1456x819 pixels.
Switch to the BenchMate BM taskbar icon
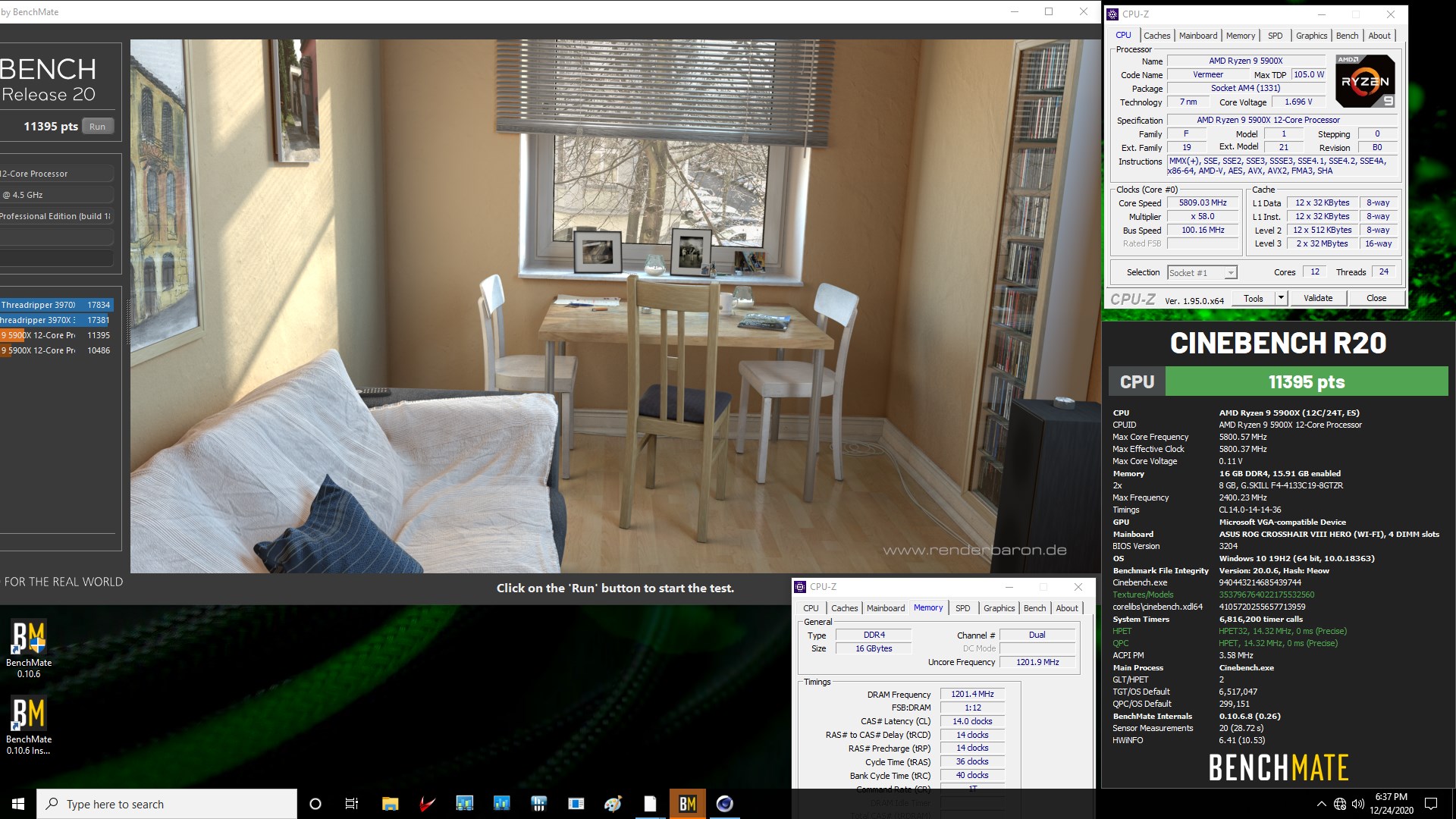(687, 804)
